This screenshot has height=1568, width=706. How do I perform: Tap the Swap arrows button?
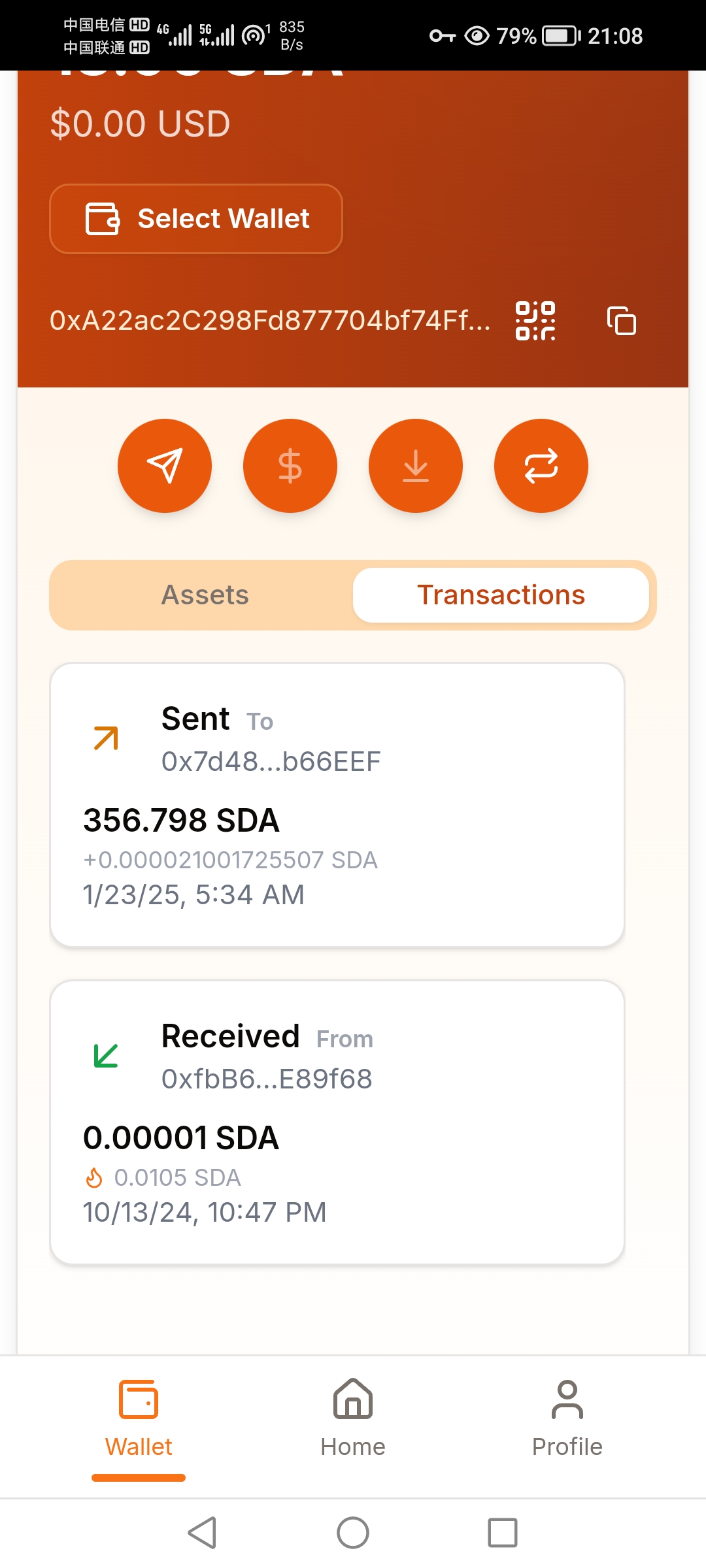541,466
